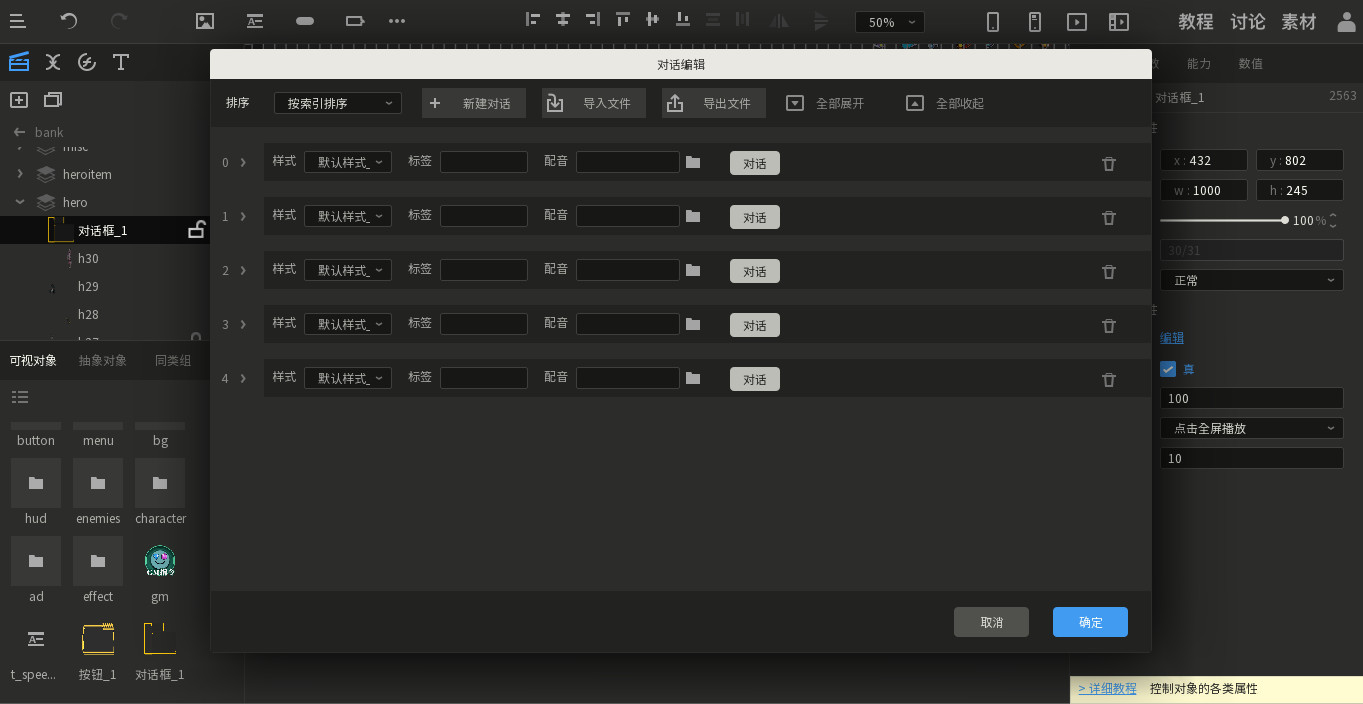This screenshot has height=704, width=1363.
Task: Open the folder picker beside row 1's 配音 field
Action: click(x=694, y=215)
